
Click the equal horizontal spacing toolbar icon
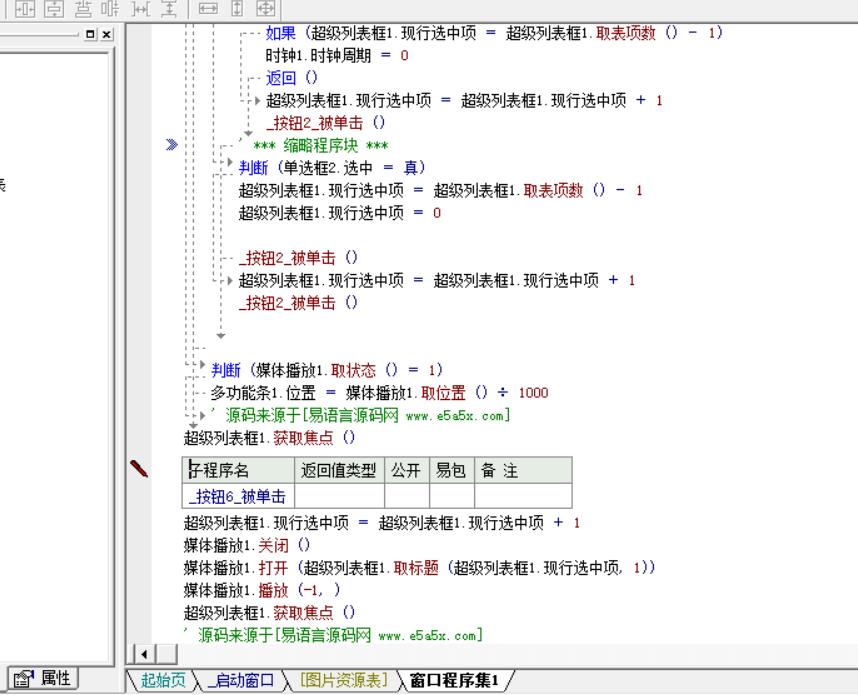(x=141, y=8)
